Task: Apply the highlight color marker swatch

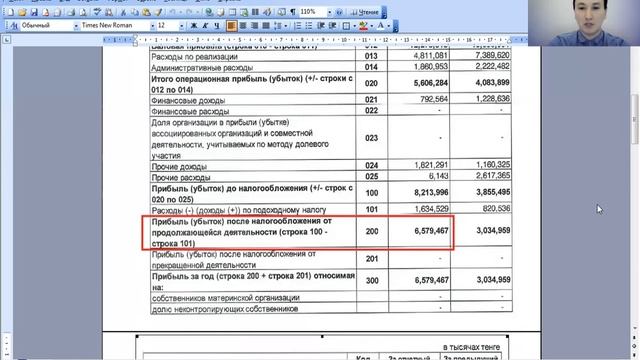Action: click(x=363, y=26)
